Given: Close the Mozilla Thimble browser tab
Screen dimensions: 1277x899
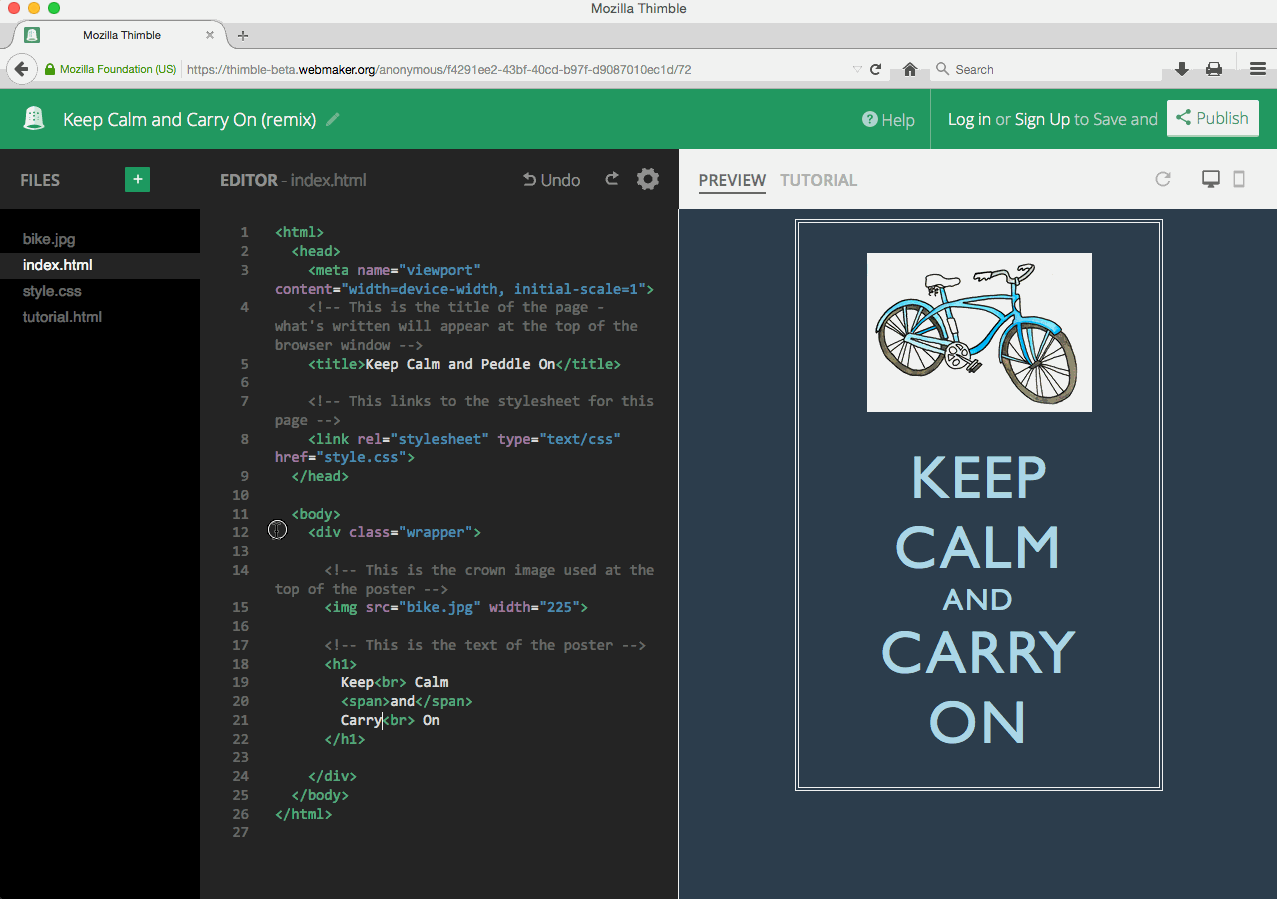Looking at the screenshot, I should [209, 35].
